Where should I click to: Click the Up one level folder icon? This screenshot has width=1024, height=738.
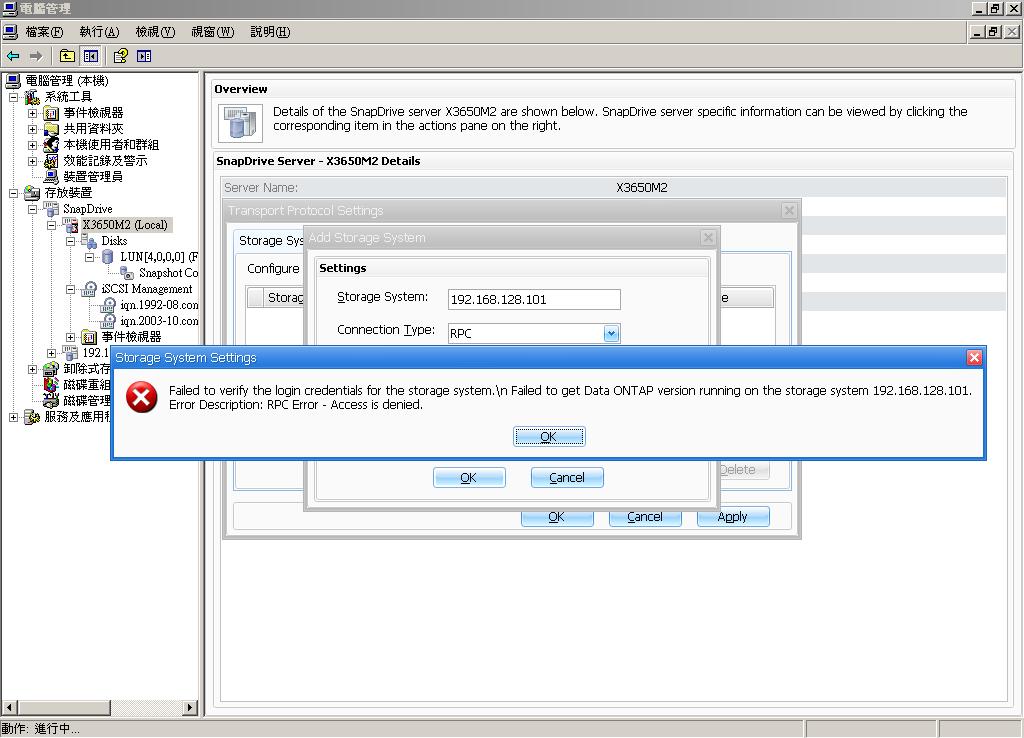coord(67,56)
